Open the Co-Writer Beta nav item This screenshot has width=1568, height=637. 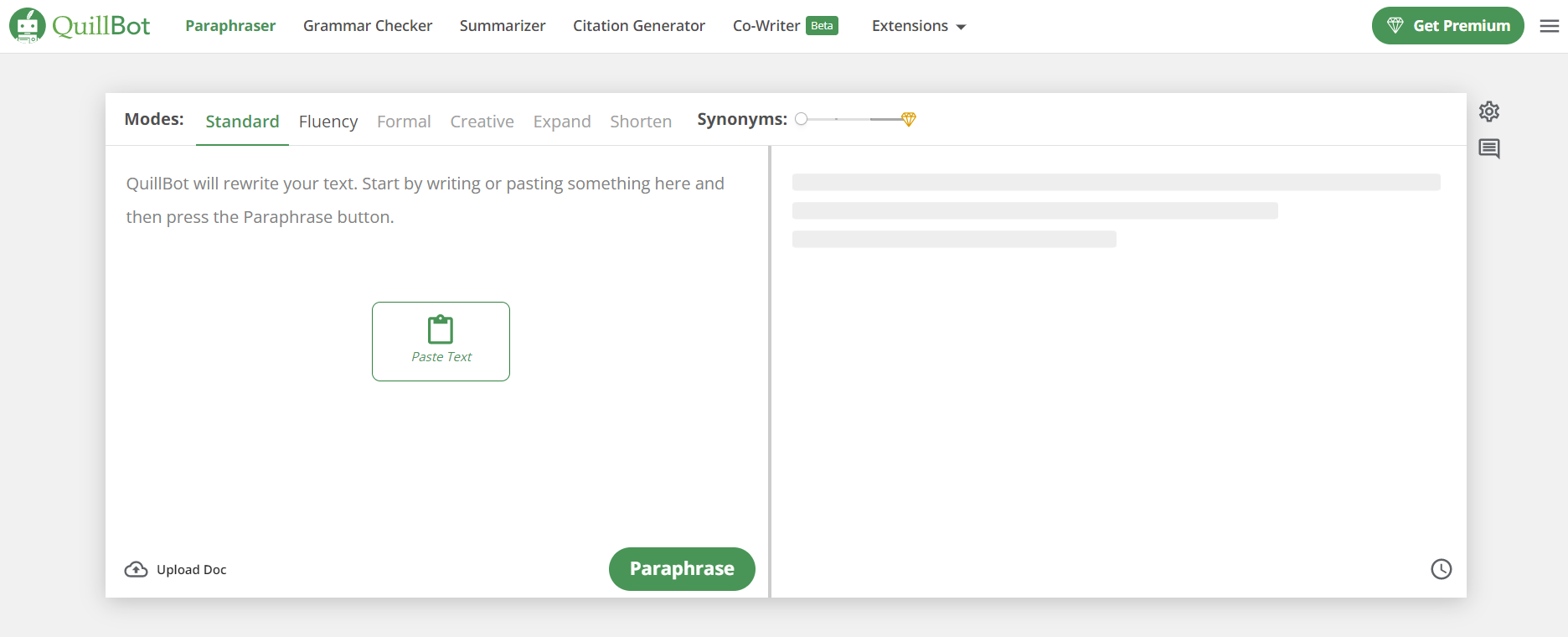point(786,26)
